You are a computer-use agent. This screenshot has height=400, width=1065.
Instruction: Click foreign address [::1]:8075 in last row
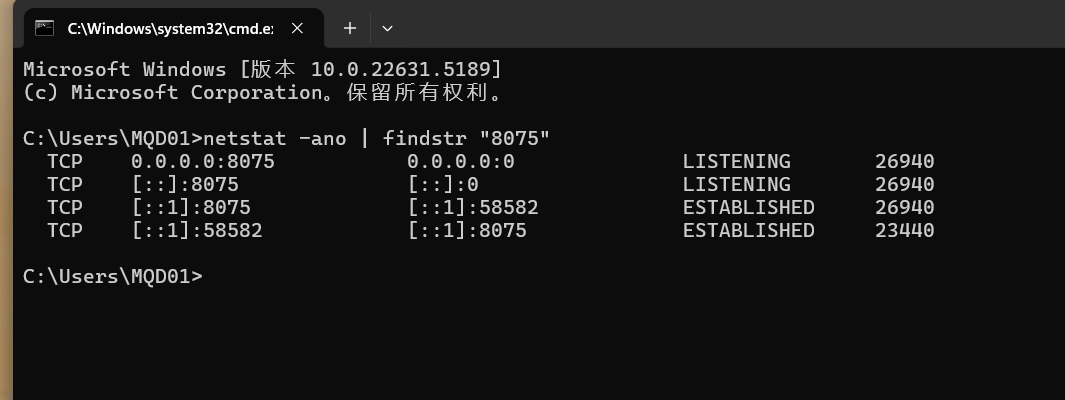[x=467, y=230]
